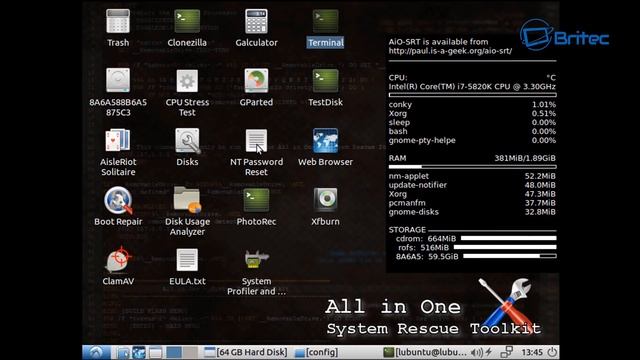Click the cdrom 664MiB storage line
Screen dimensions: 640x360
click(x=476, y=239)
